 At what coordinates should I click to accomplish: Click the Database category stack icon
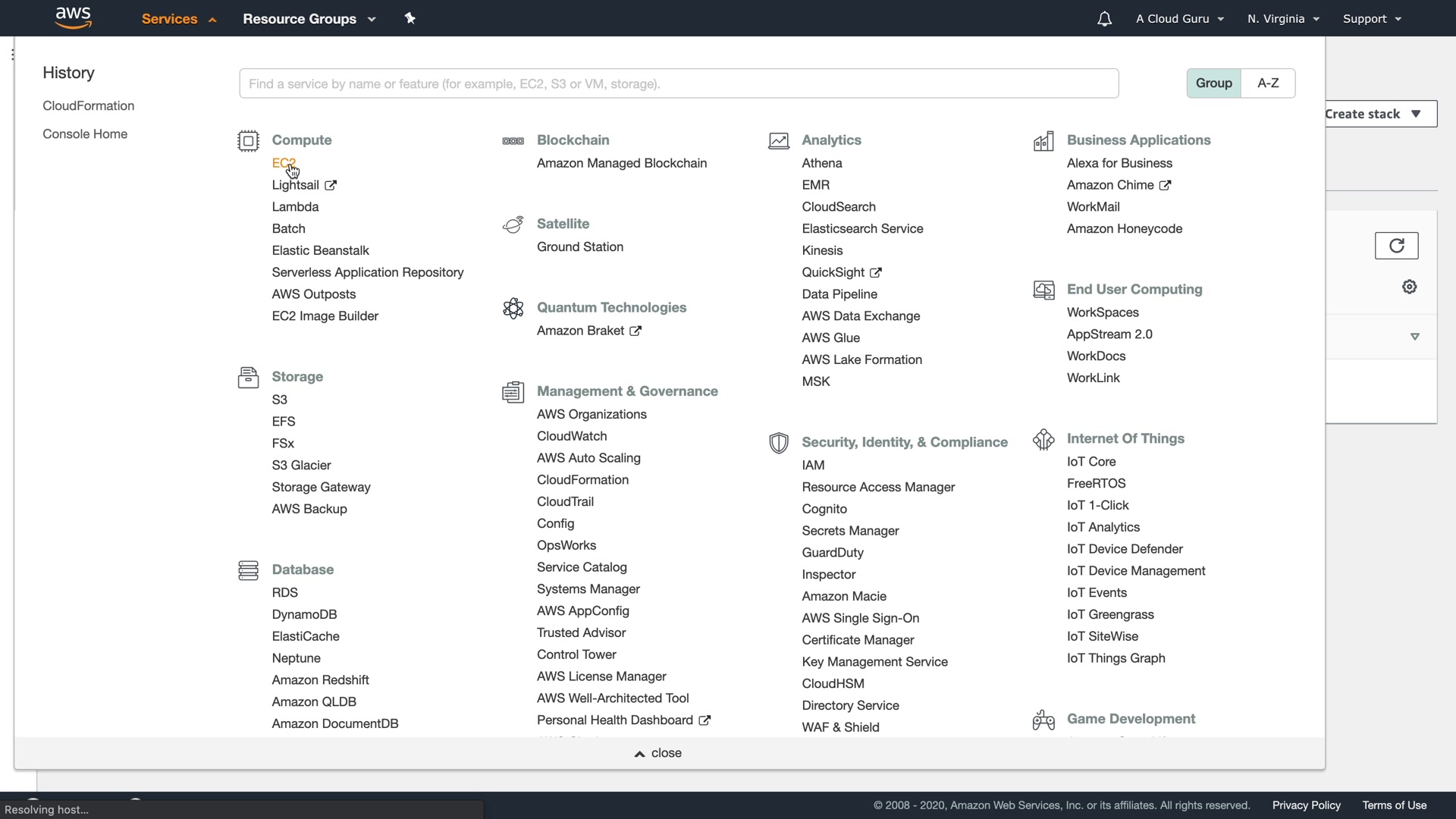(x=248, y=570)
